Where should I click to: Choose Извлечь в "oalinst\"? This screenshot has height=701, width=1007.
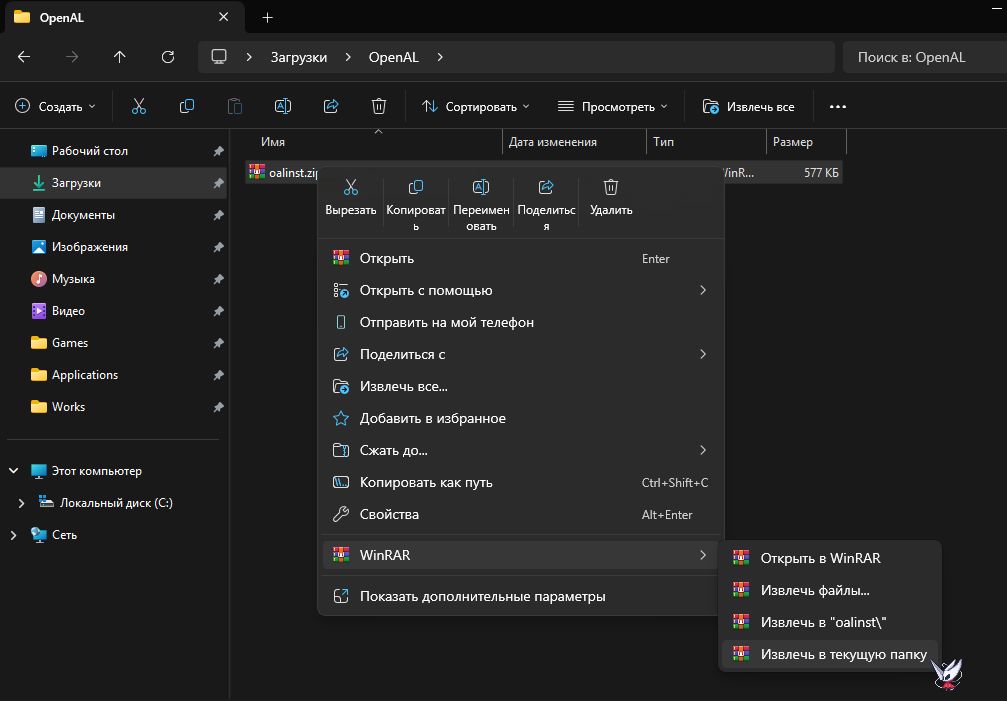[x=830, y=622]
